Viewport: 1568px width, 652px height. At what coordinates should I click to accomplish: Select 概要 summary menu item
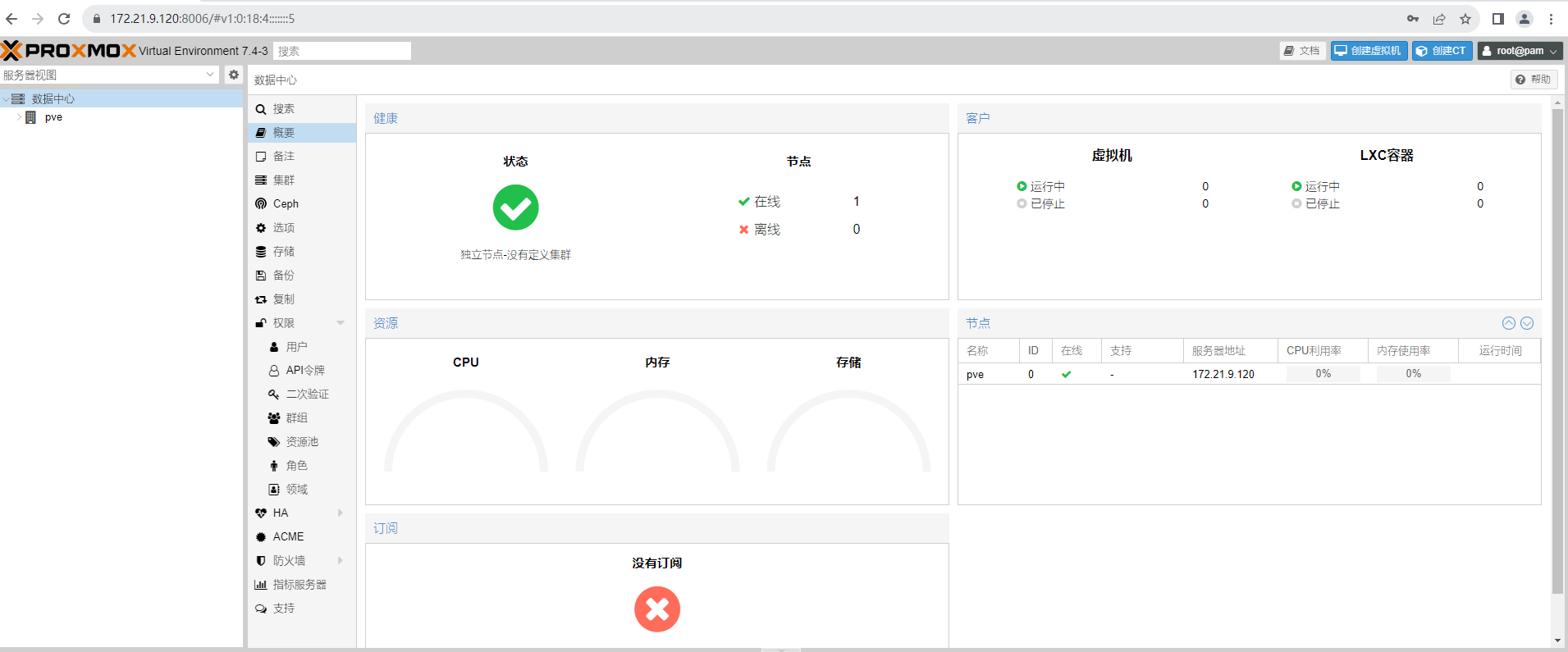302,133
